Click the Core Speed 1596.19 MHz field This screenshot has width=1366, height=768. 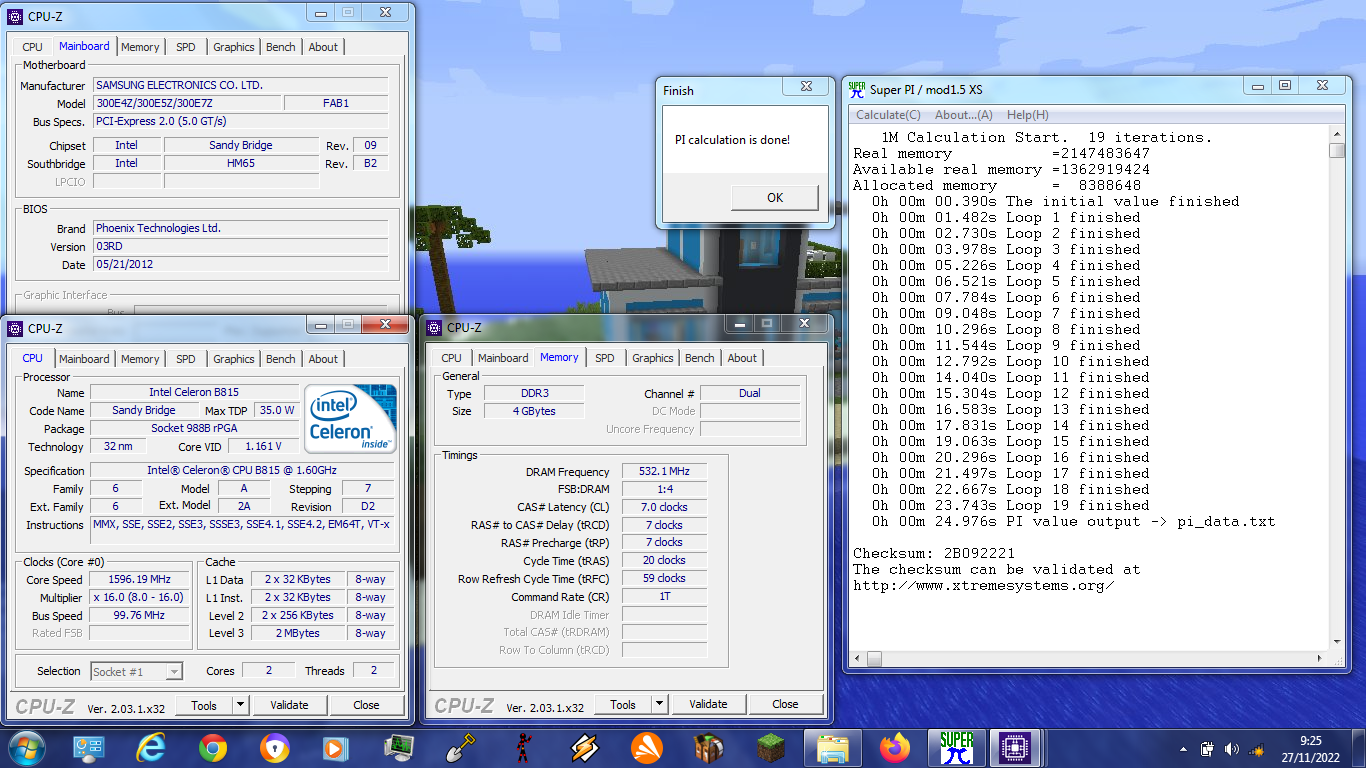[x=139, y=580]
